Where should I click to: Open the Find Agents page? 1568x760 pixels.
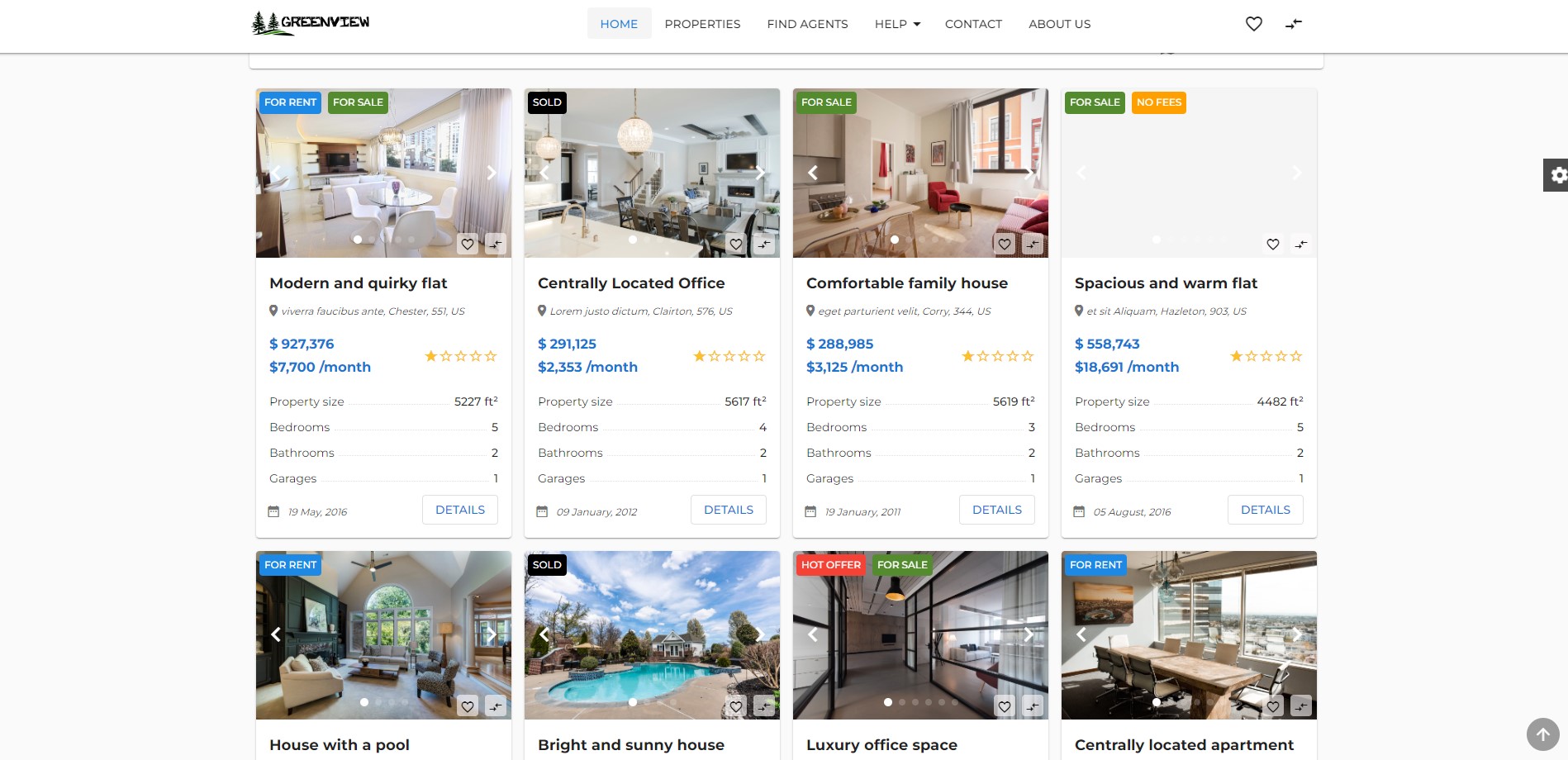point(807,24)
